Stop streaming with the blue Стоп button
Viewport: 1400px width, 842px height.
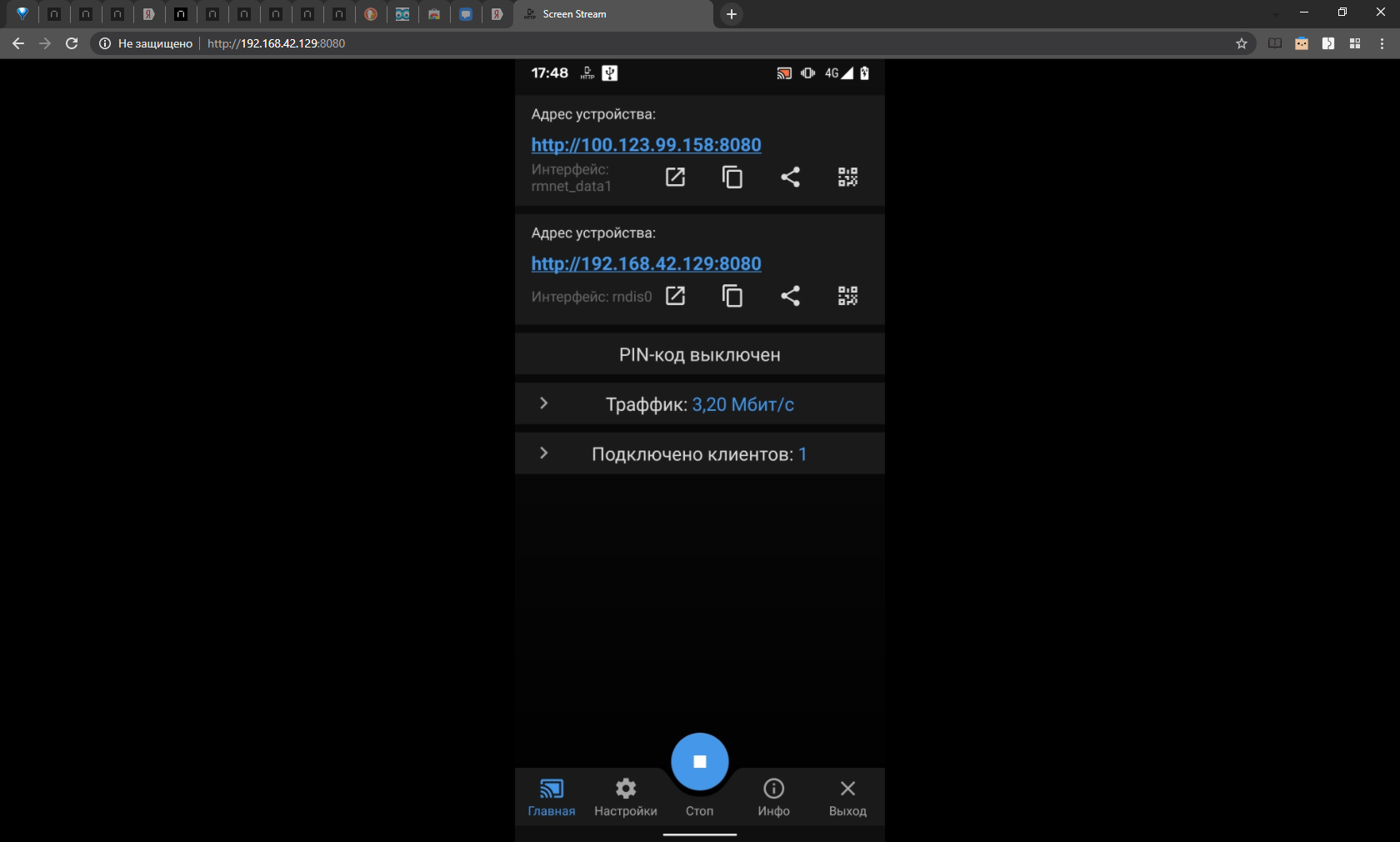coord(700,761)
